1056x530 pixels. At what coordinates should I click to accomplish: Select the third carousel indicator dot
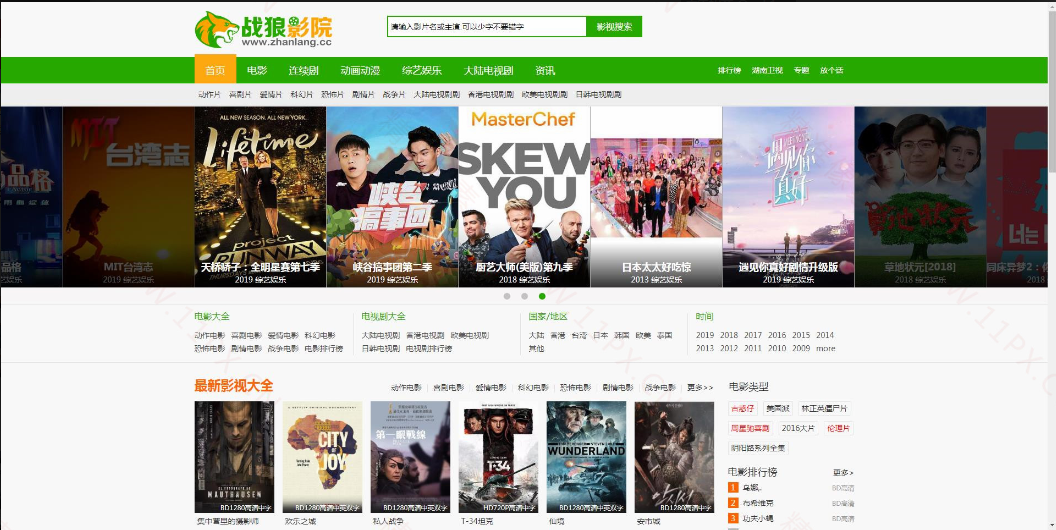click(x=542, y=296)
